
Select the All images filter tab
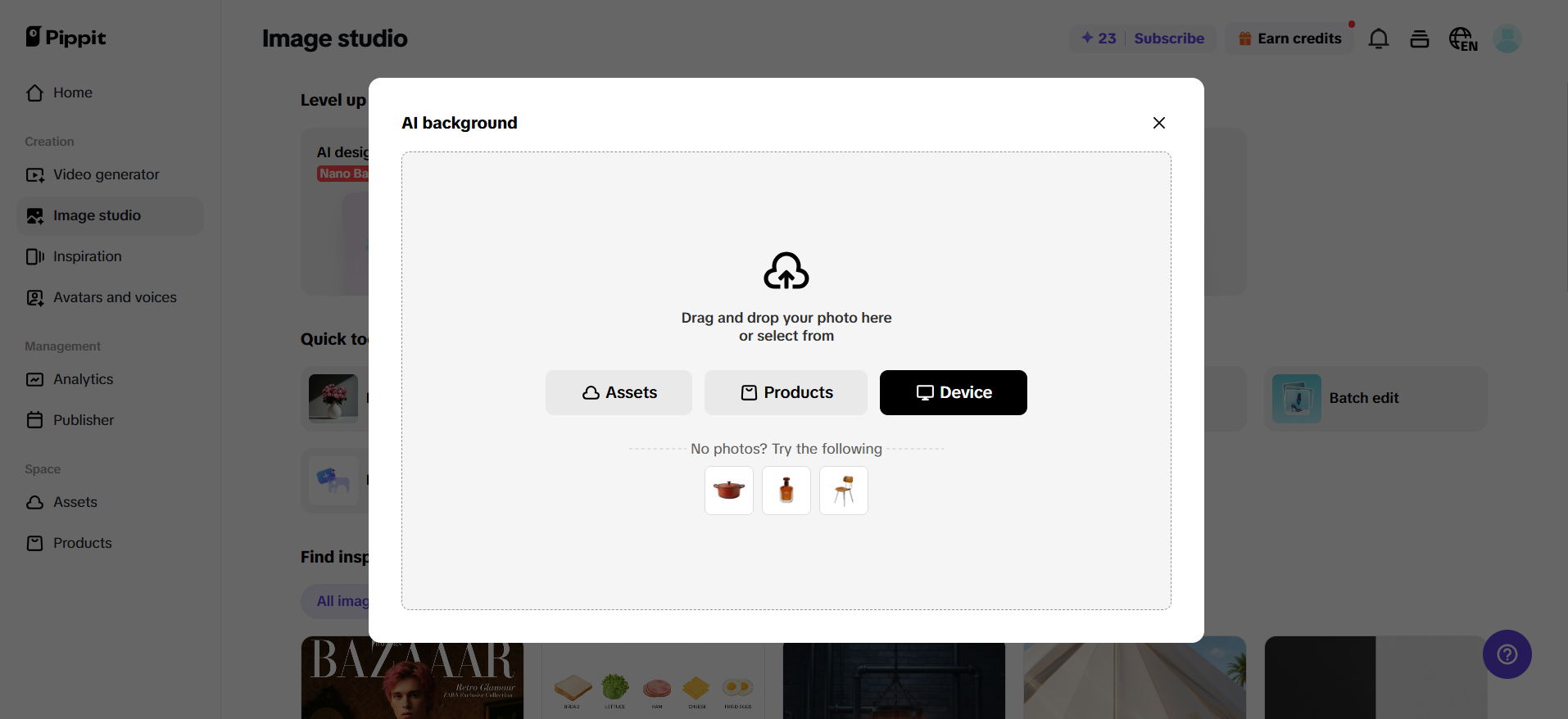pyautogui.click(x=342, y=601)
